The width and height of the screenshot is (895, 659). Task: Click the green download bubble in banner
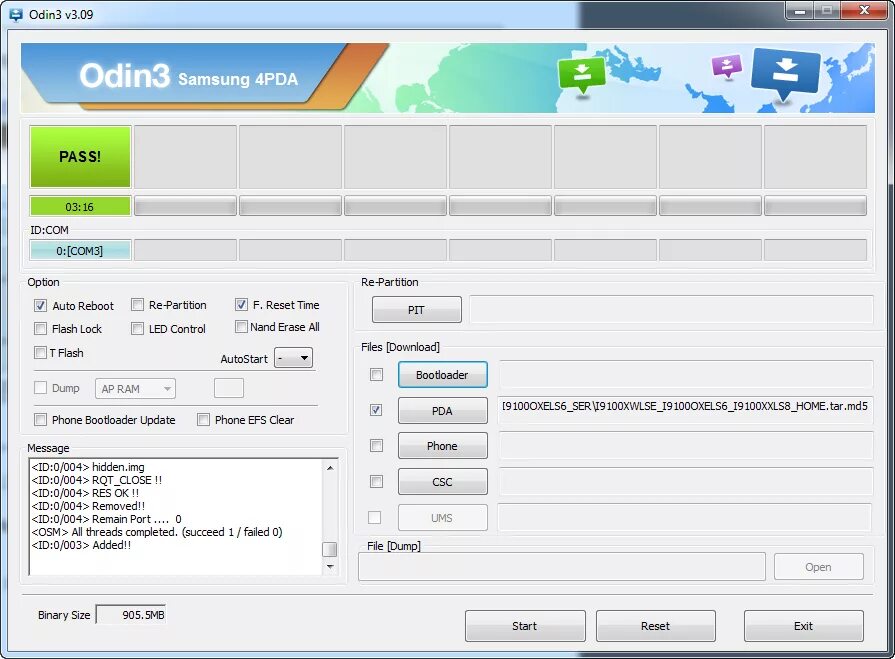(x=582, y=74)
